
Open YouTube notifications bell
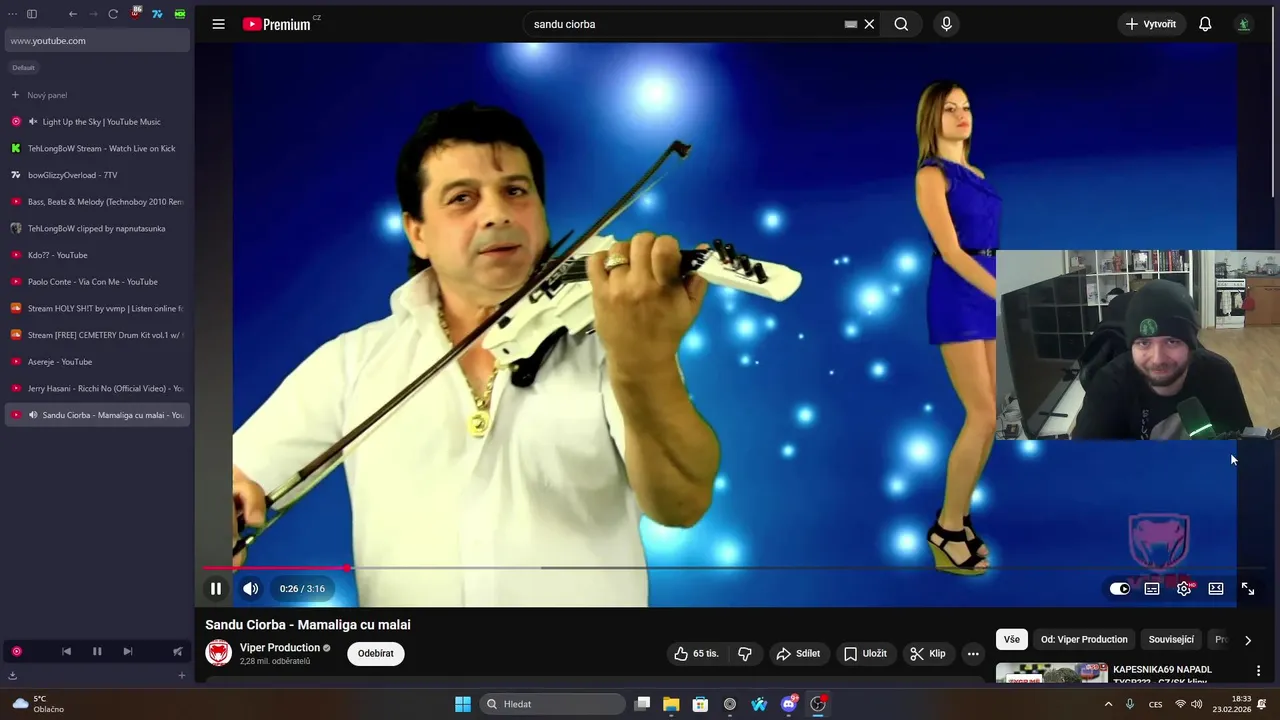pos(1205,24)
